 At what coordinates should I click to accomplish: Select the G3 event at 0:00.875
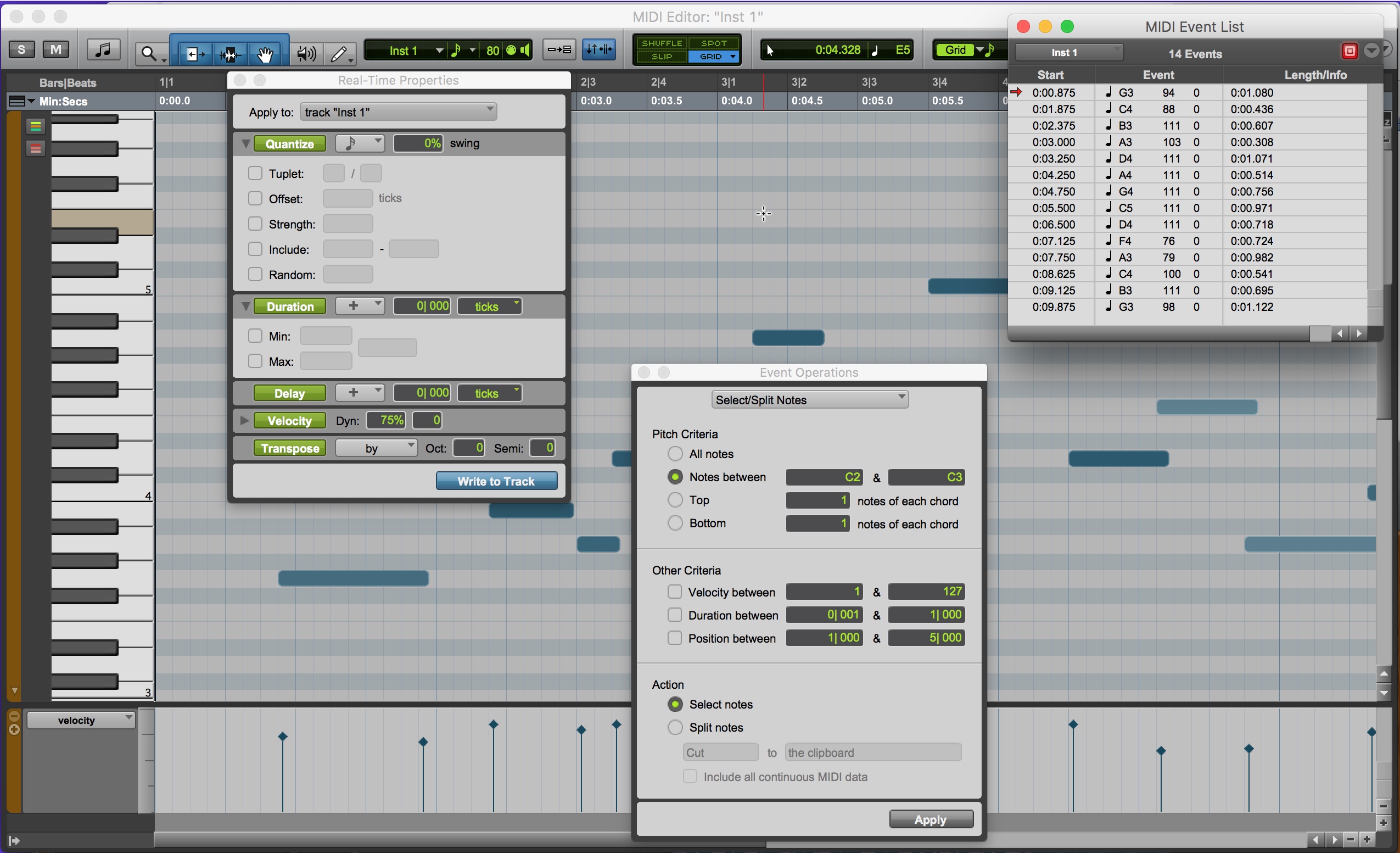(1125, 92)
